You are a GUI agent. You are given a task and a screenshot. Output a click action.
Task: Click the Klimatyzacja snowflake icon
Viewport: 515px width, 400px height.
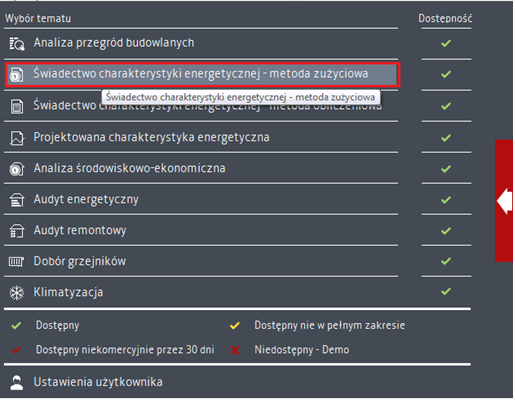click(16, 293)
